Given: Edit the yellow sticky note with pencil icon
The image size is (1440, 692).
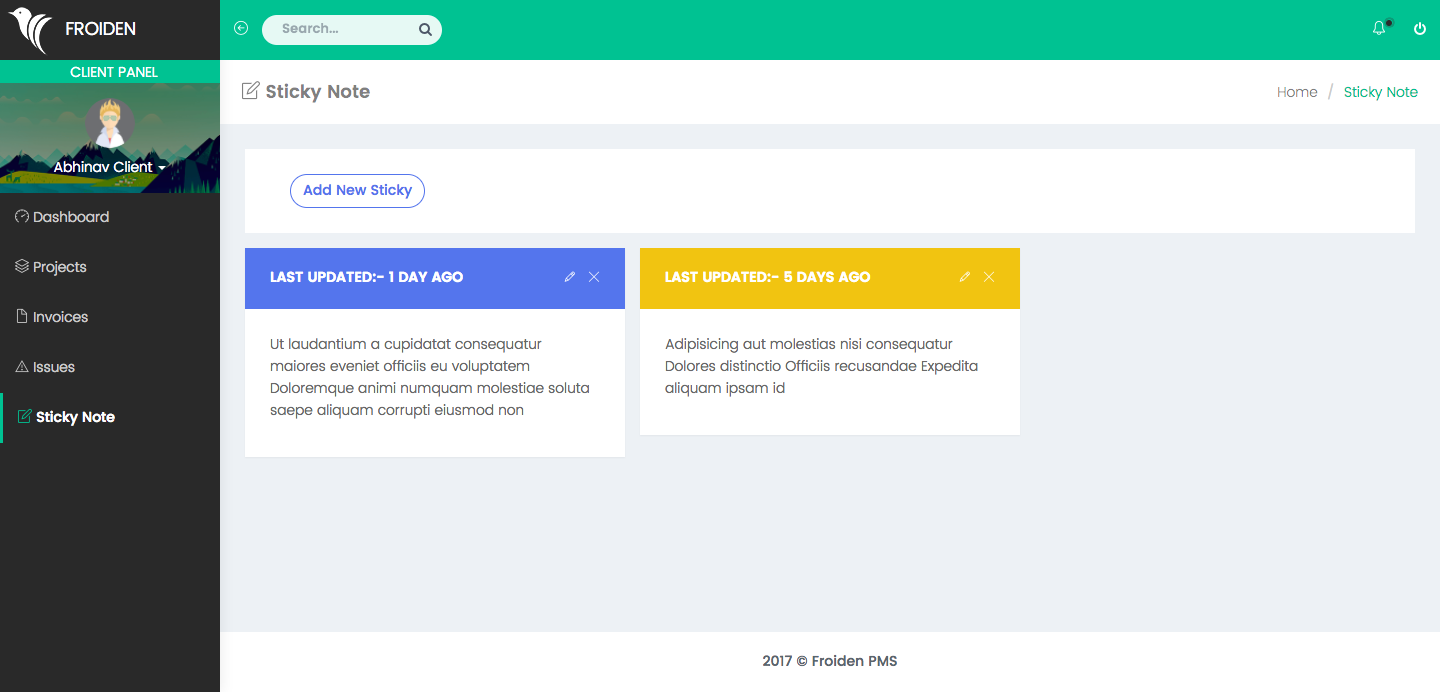Looking at the screenshot, I should (965, 277).
